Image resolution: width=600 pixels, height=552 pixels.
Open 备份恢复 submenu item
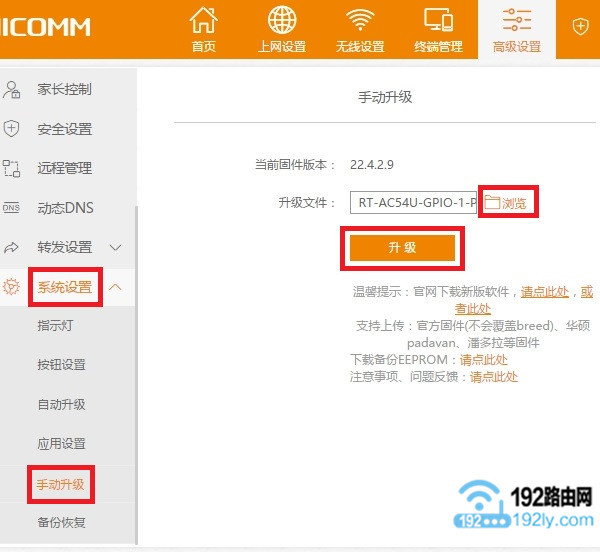click(x=61, y=522)
